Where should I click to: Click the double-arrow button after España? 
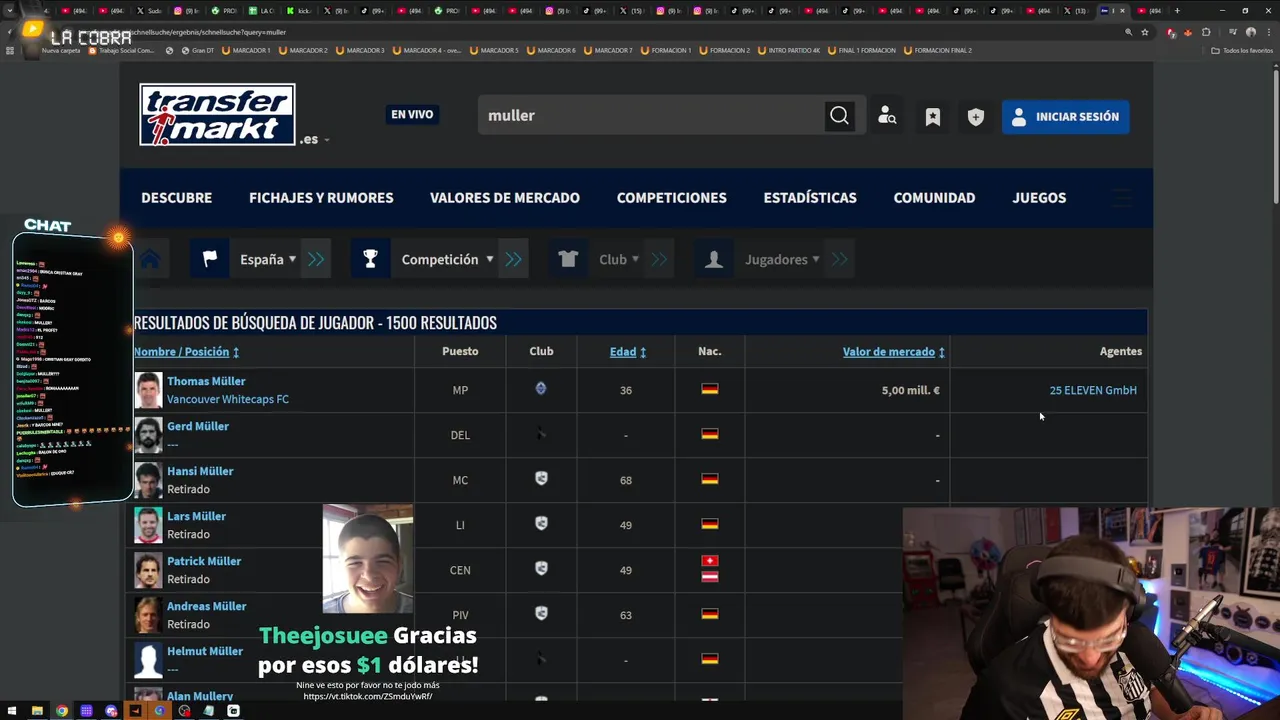(x=316, y=259)
